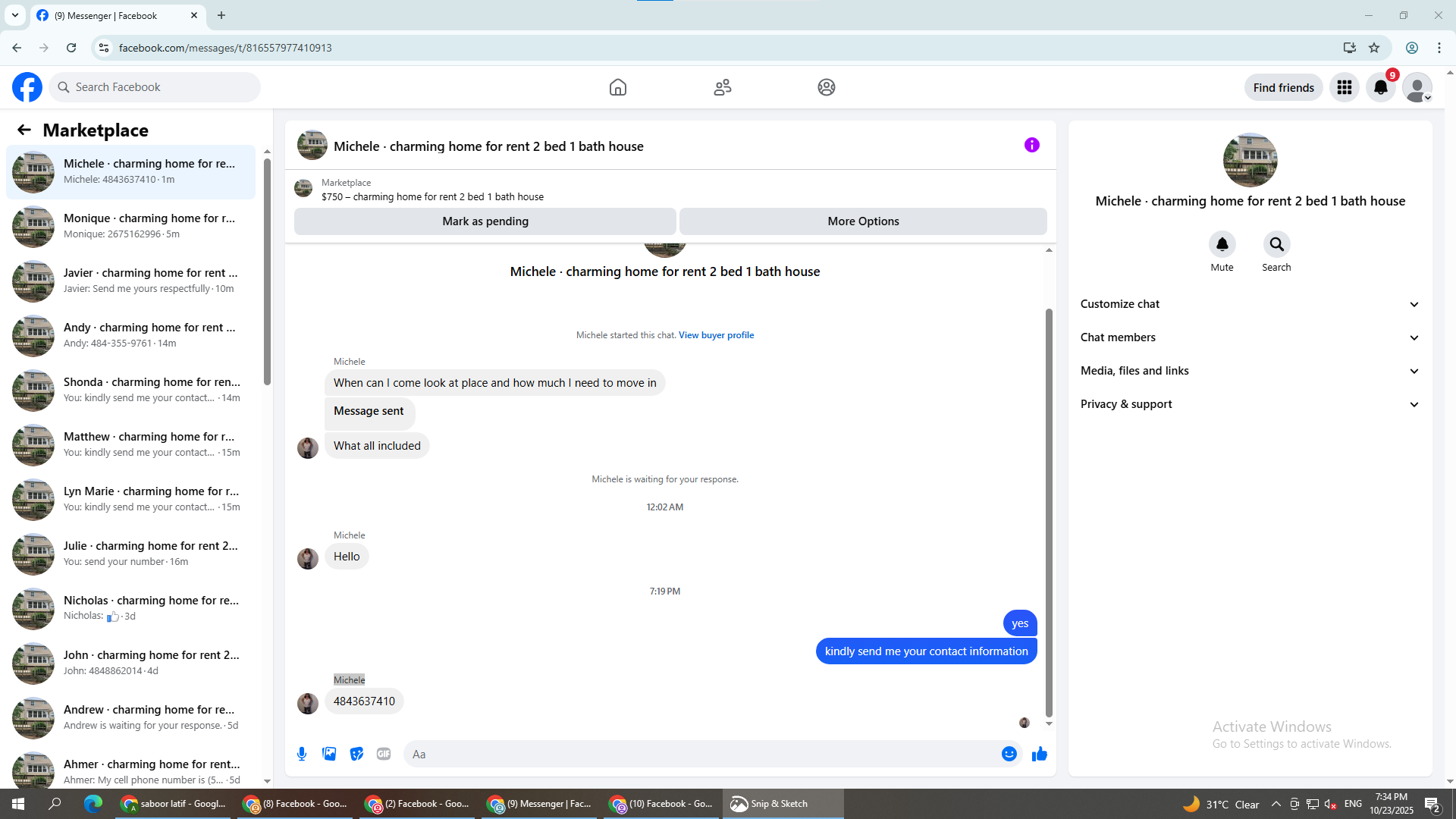Search in conversation using the magnifier icon

[x=1276, y=244]
